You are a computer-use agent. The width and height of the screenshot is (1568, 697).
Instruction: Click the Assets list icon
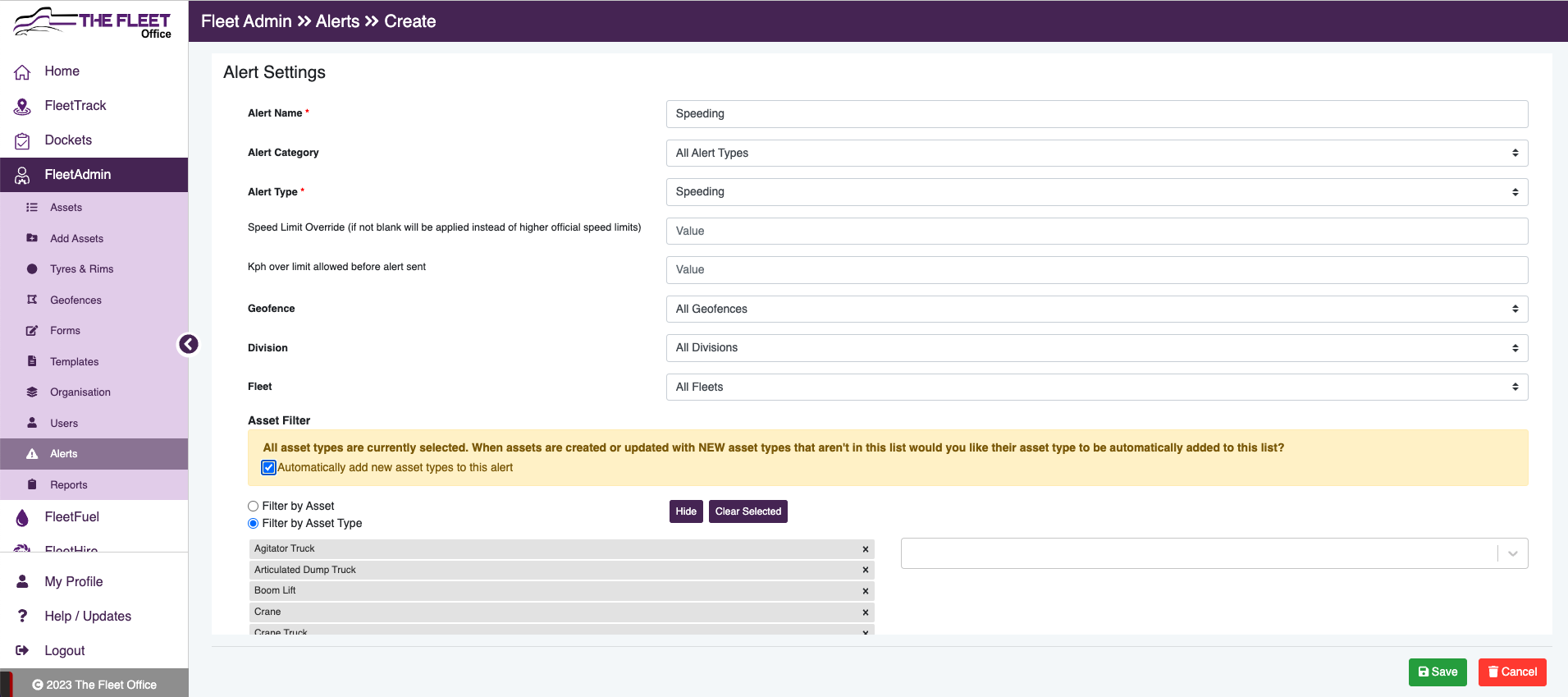pyautogui.click(x=32, y=208)
